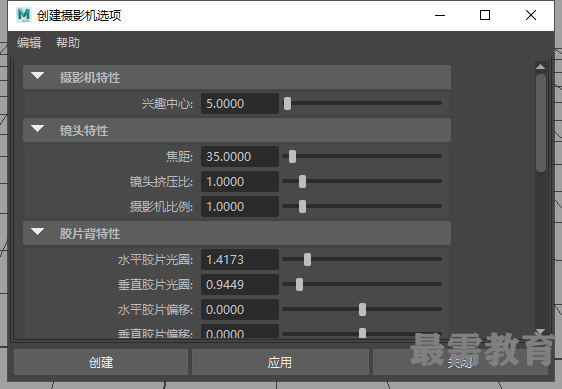Click the 垂直胶片光圈 value field
This screenshot has height=389, width=562.
[x=240, y=285]
